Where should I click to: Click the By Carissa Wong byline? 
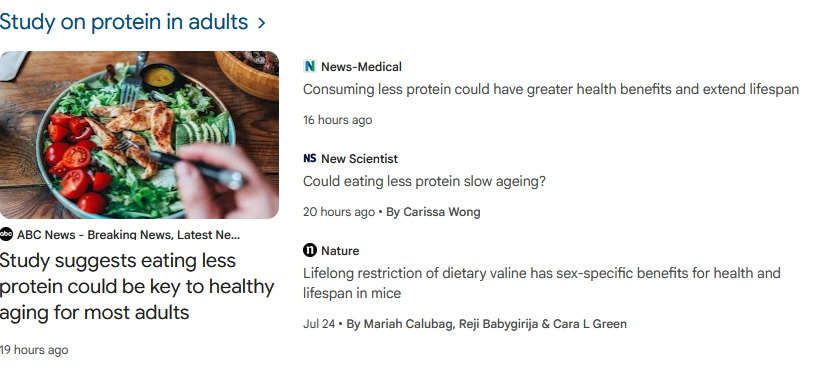coord(433,212)
